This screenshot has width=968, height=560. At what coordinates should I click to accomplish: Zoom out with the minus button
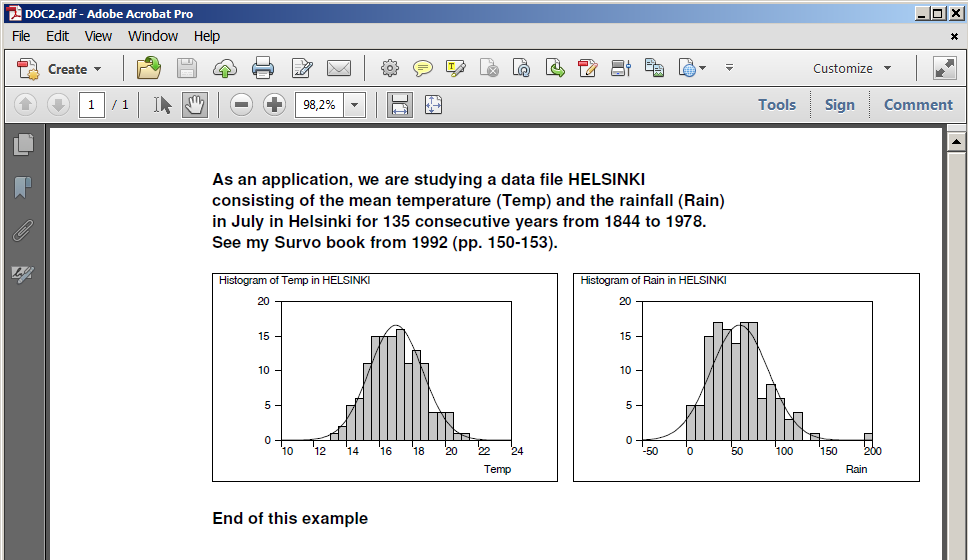(x=241, y=105)
